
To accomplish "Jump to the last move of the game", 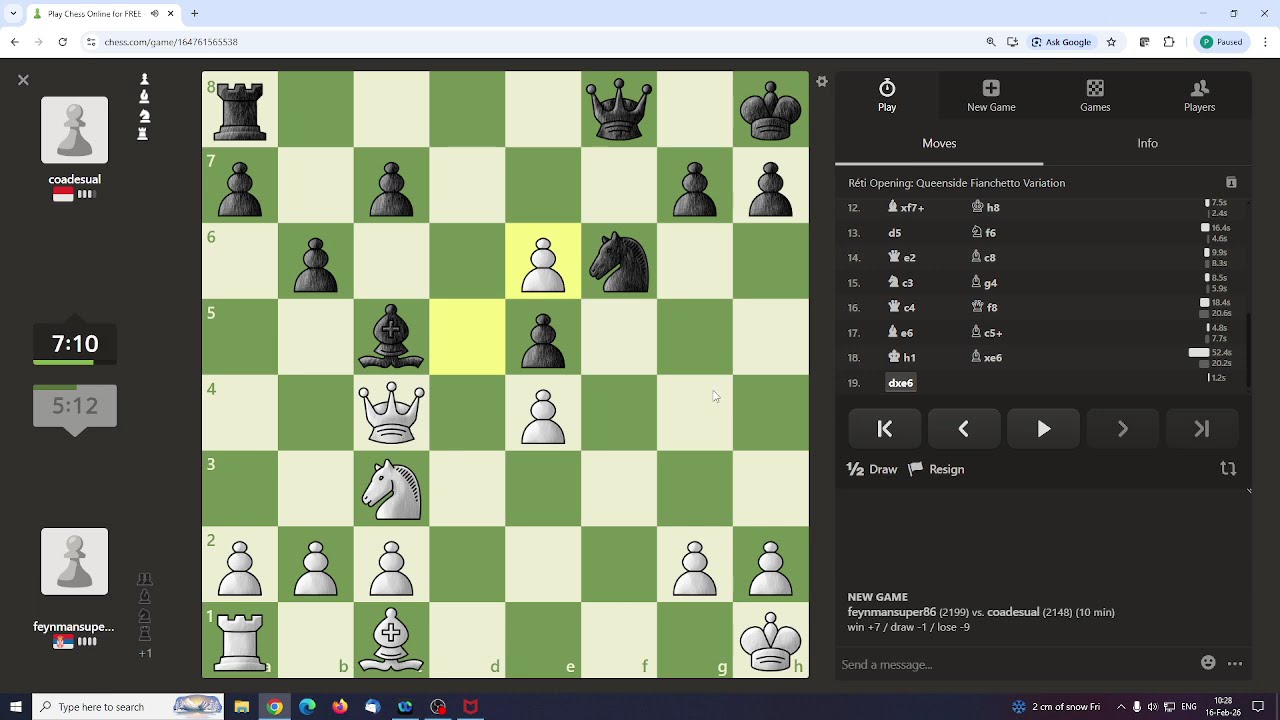I will (x=1201, y=429).
